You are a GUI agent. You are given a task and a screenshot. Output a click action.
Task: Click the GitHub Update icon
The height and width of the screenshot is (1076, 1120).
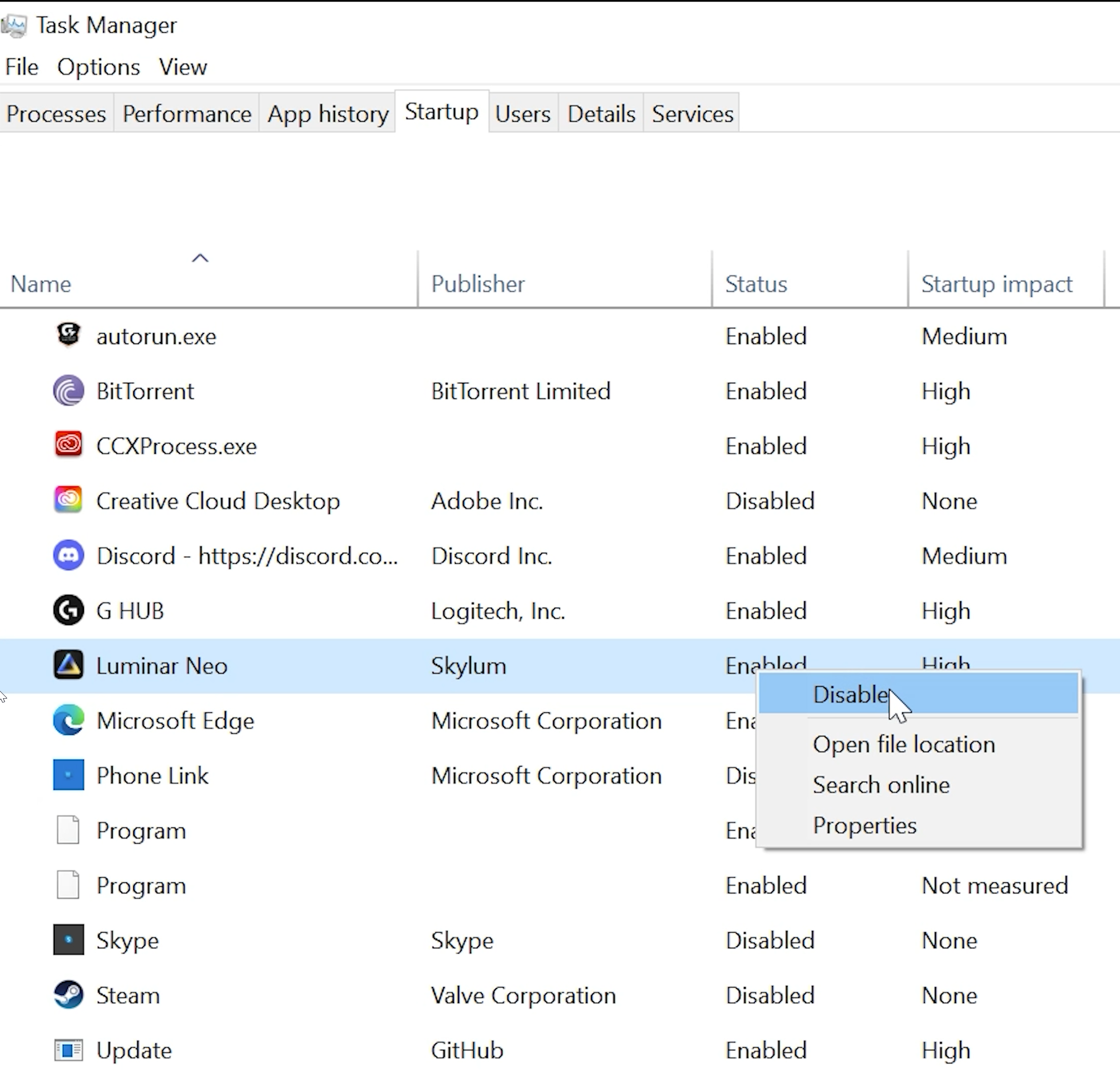pos(68,1050)
